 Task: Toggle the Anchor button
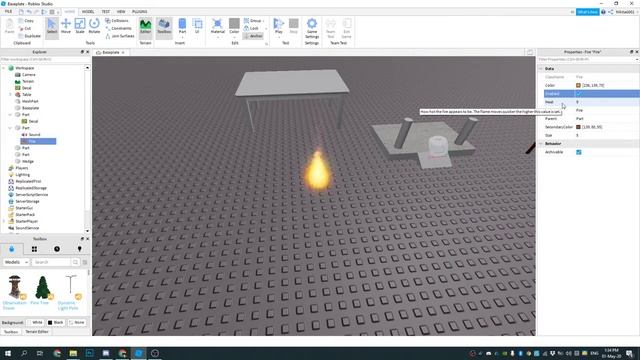click(x=253, y=36)
